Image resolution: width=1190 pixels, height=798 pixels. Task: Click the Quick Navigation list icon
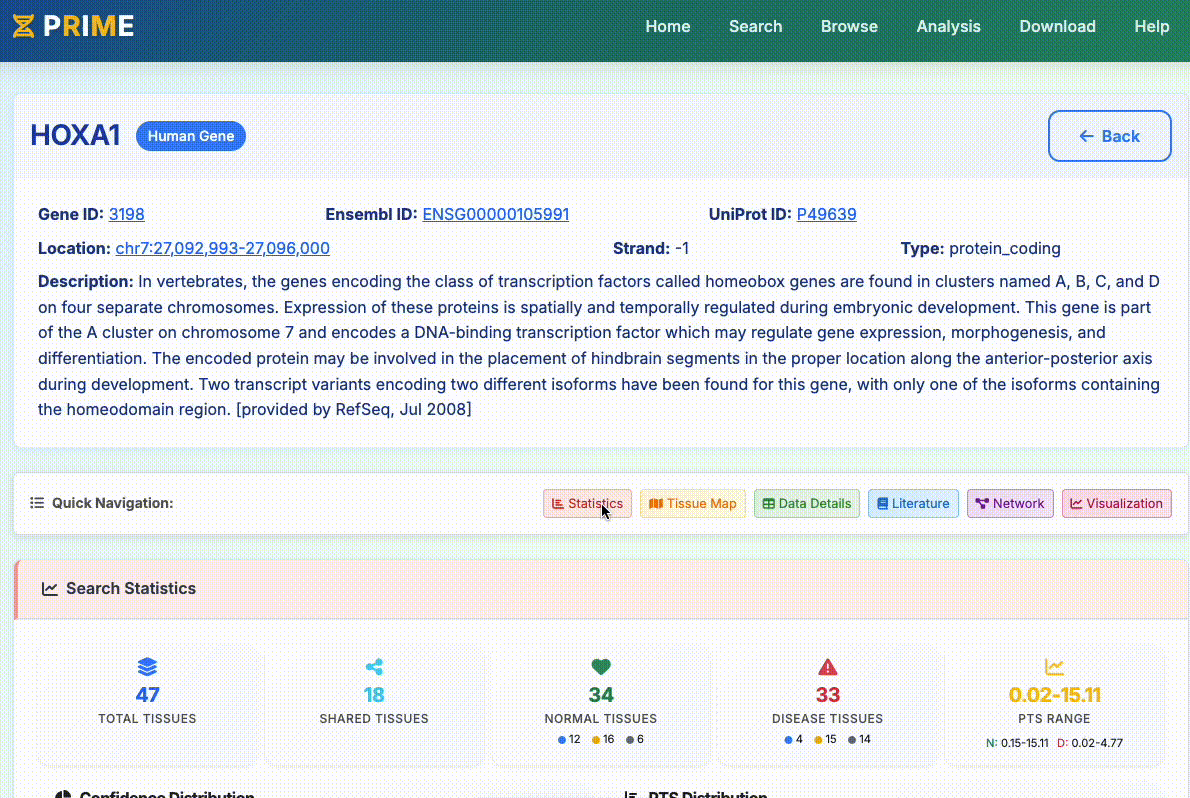[x=37, y=503]
